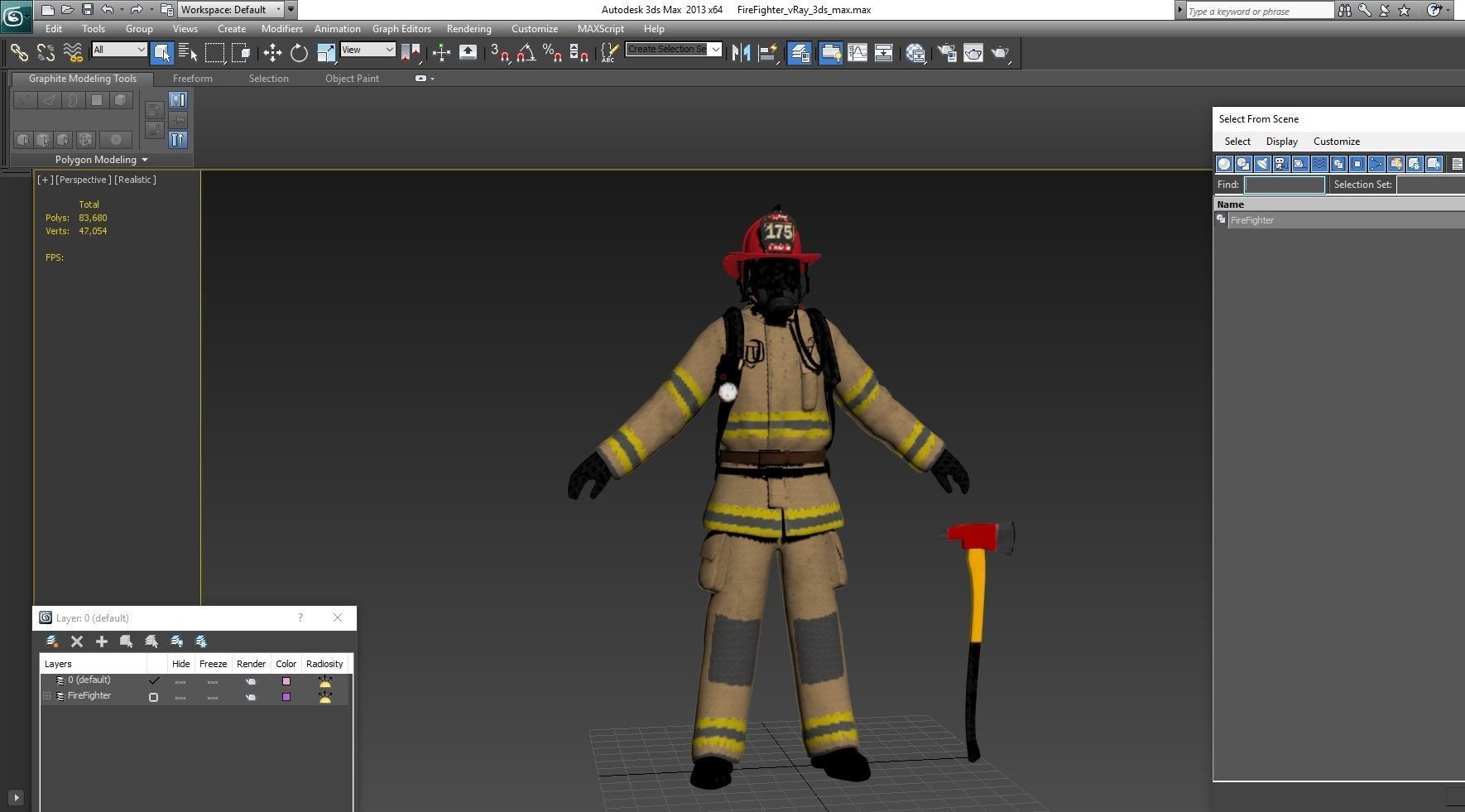1465x812 pixels.
Task: Expand the FireFighter layer tree
Action: click(x=47, y=696)
